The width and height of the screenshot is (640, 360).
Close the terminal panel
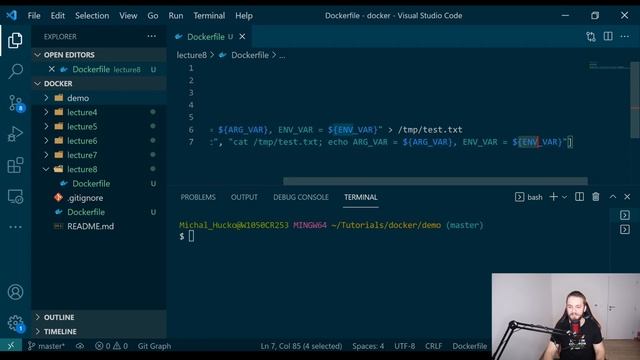point(627,197)
